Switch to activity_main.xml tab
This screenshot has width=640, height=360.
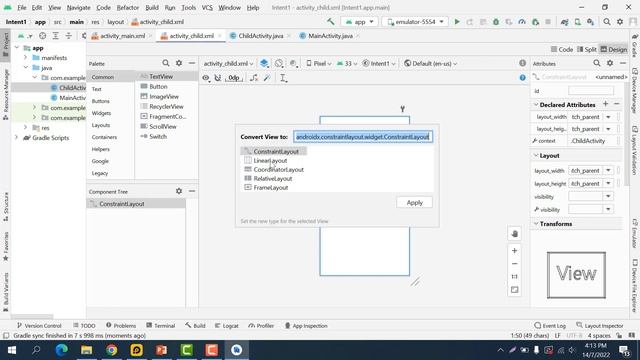[122, 36]
